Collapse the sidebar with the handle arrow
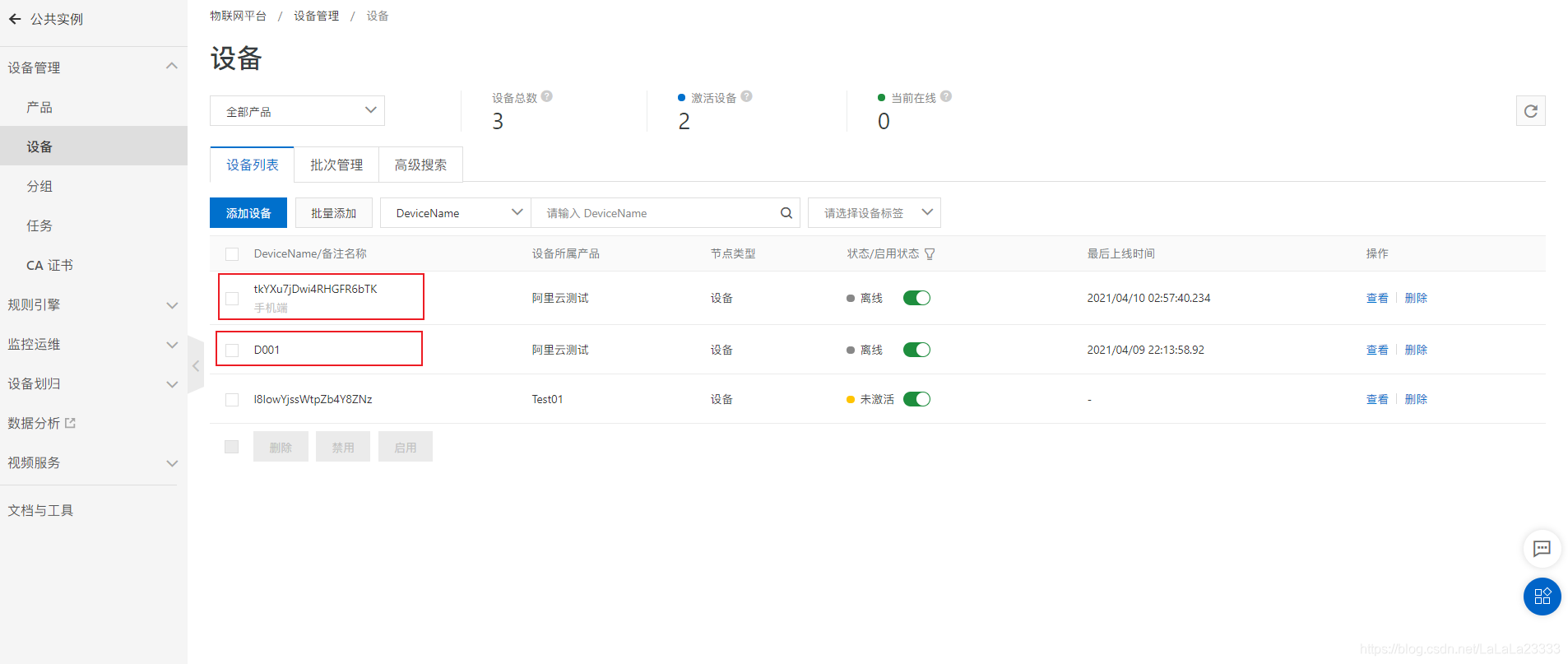This screenshot has width=1568, height=664. [x=196, y=365]
